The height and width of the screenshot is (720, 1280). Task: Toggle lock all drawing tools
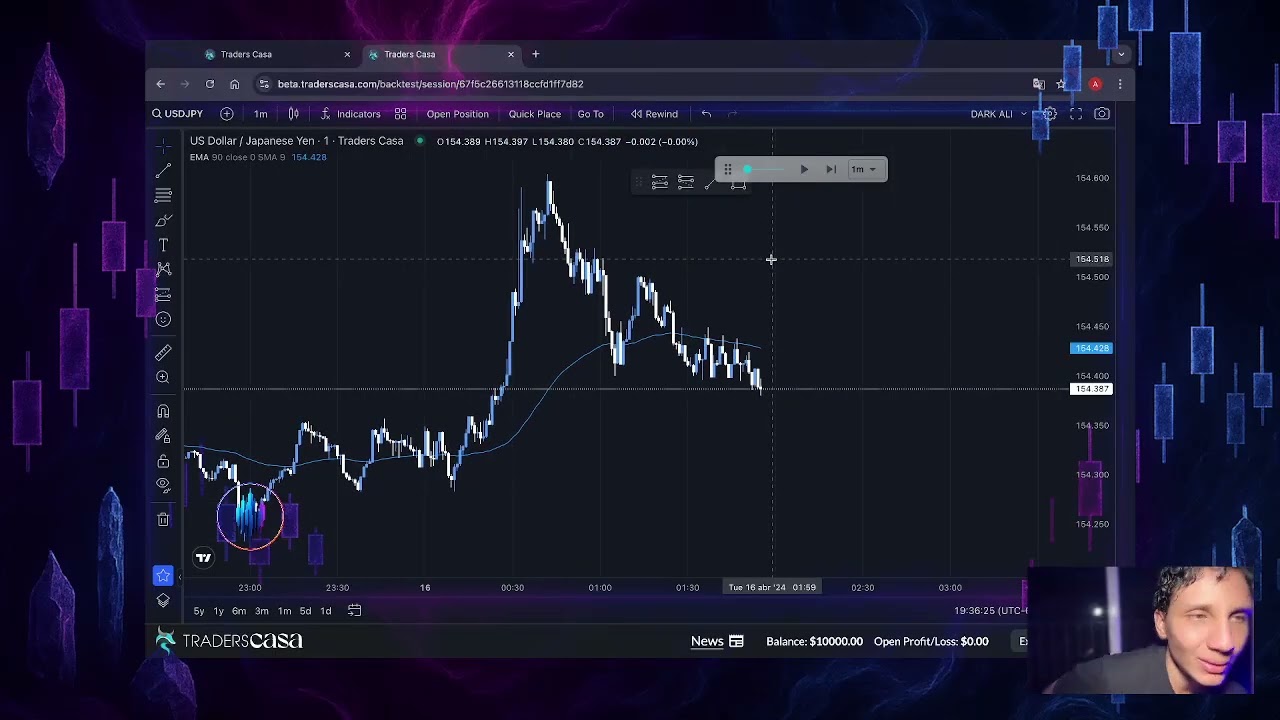tap(163, 461)
